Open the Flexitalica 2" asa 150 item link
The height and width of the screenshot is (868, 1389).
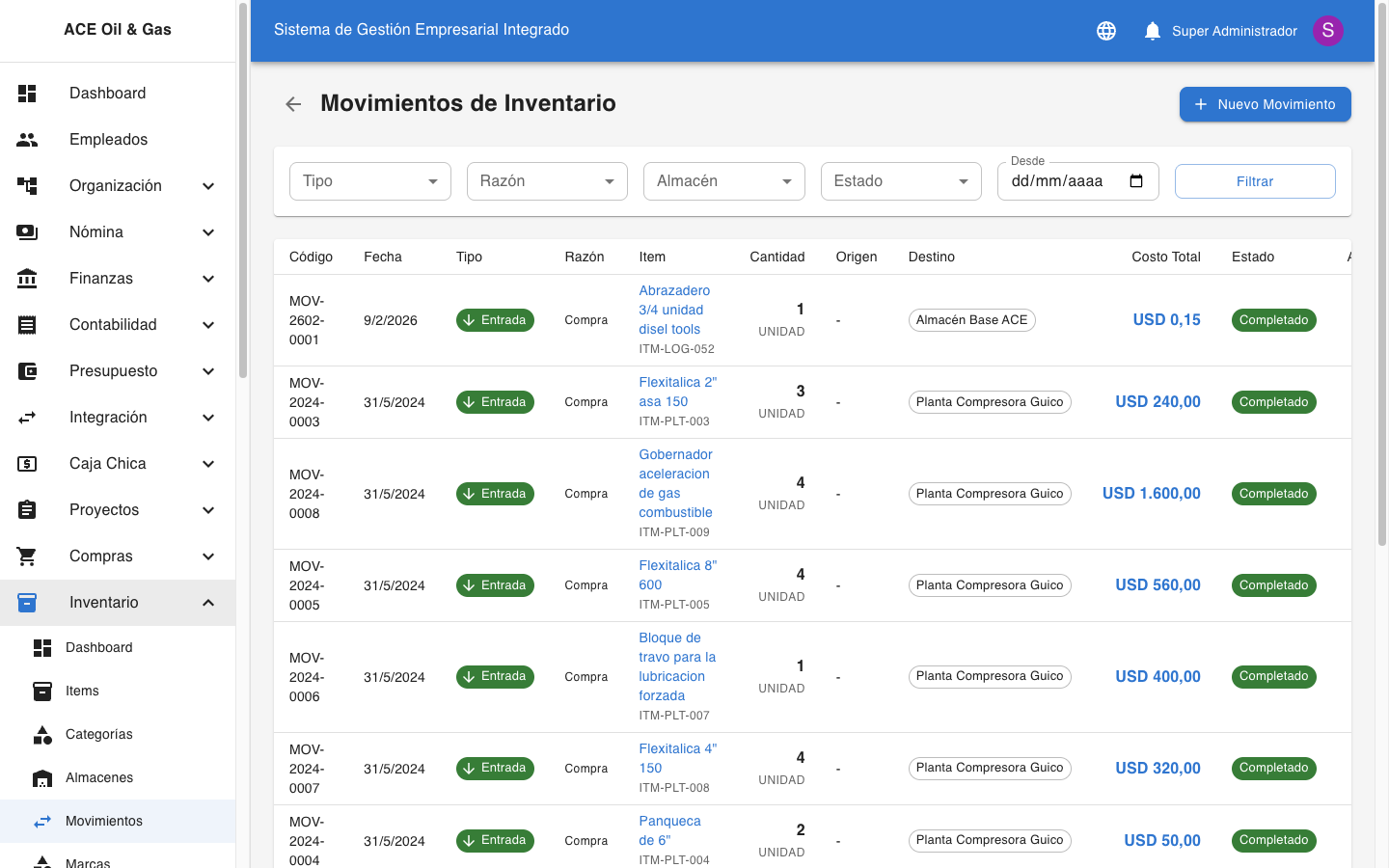678,392
